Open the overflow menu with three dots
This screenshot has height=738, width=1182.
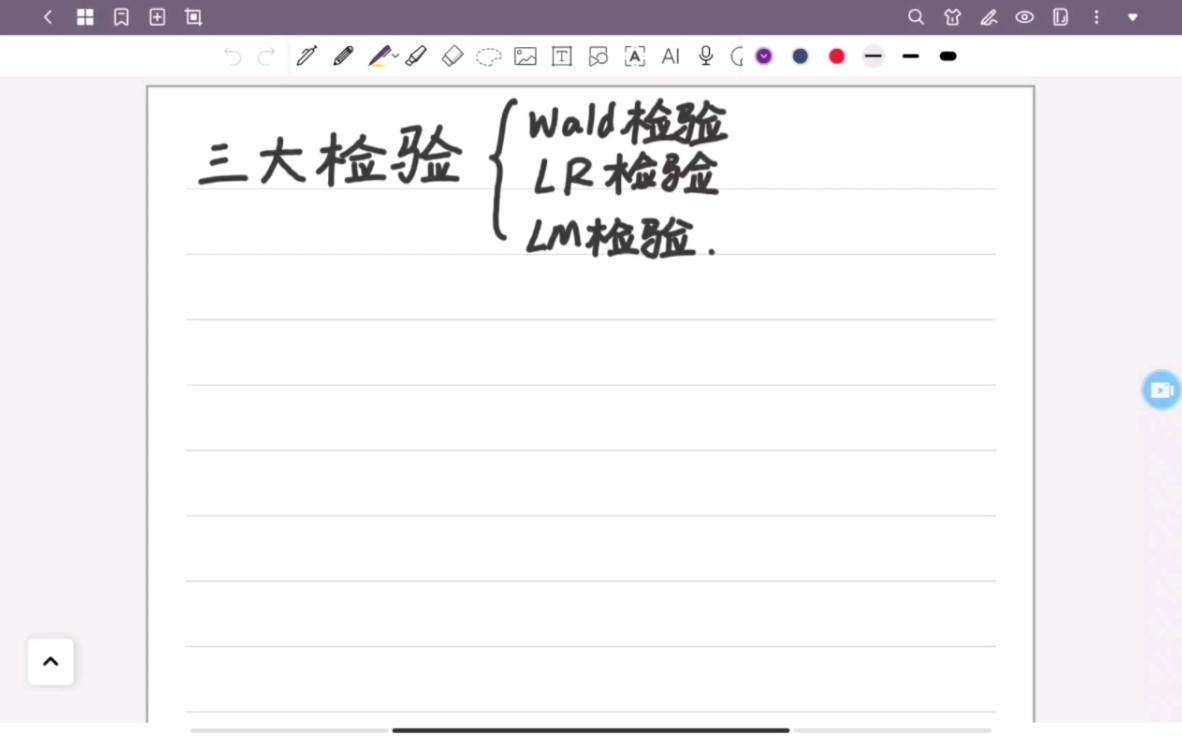click(x=1096, y=17)
